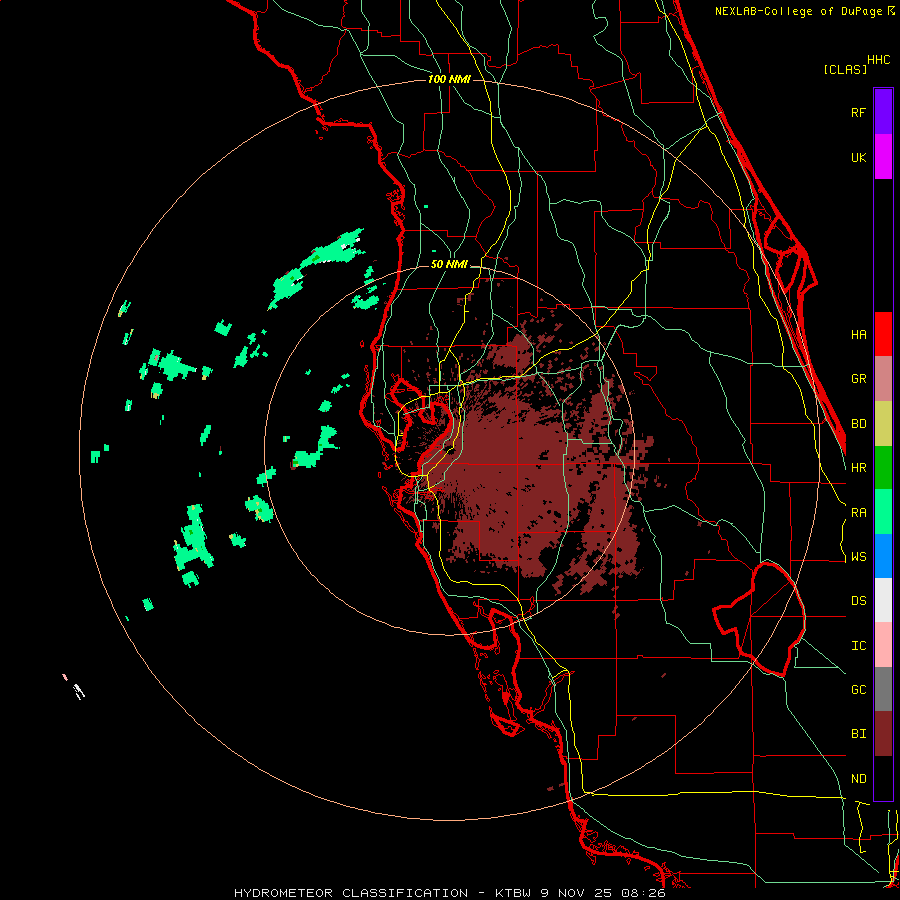Click the 'HA' legend label
900x900 pixels.
click(x=858, y=334)
